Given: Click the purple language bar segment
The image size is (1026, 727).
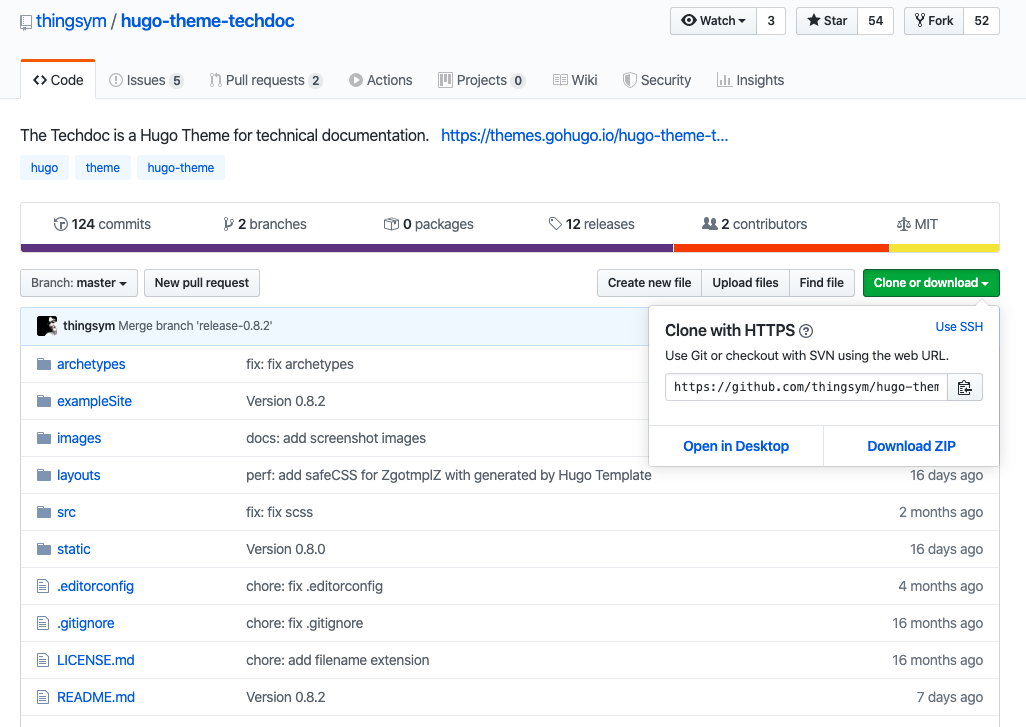Looking at the screenshot, I should pos(347,248).
